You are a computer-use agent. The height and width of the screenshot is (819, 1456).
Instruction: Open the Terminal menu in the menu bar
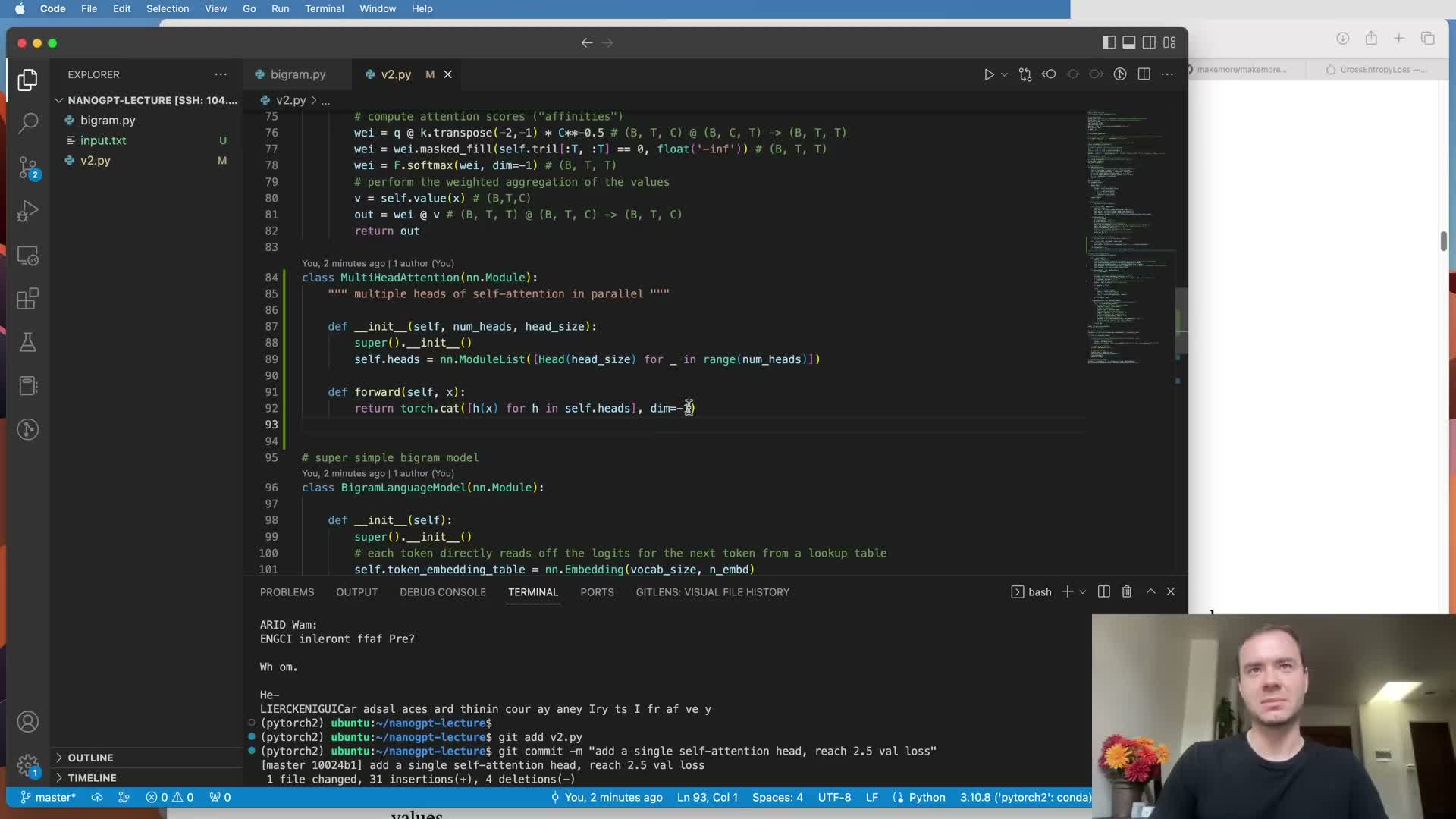[324, 8]
